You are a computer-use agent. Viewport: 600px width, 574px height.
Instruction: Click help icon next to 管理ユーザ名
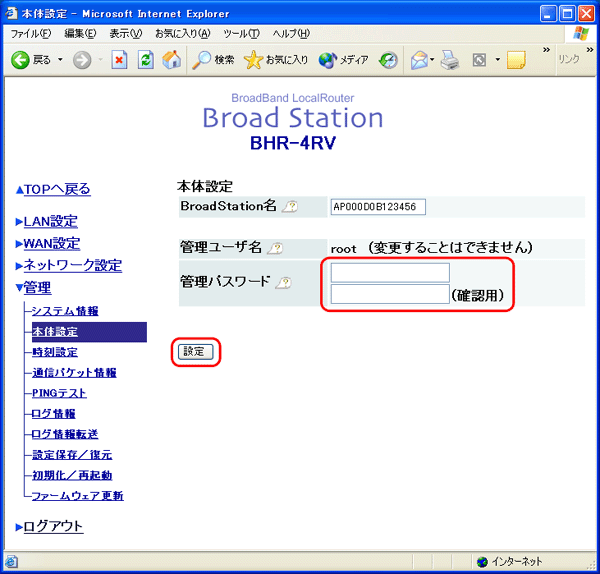click(275, 249)
